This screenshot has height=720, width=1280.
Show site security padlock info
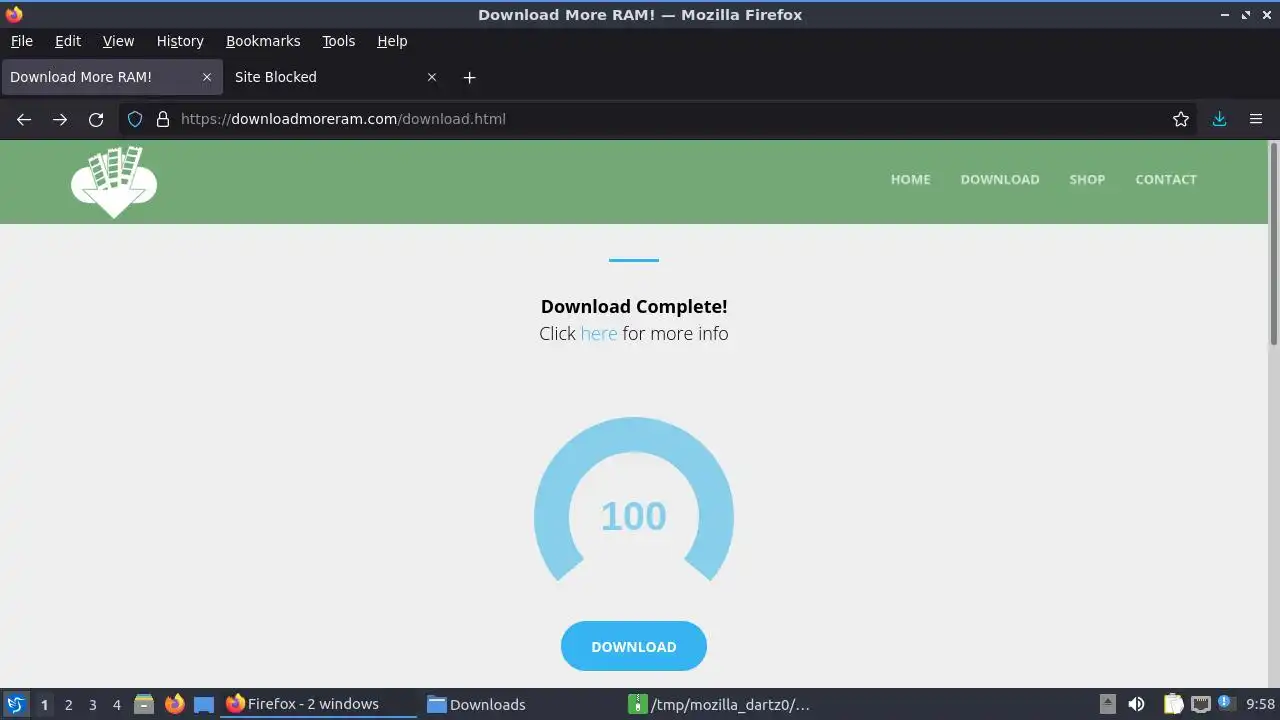(163, 119)
